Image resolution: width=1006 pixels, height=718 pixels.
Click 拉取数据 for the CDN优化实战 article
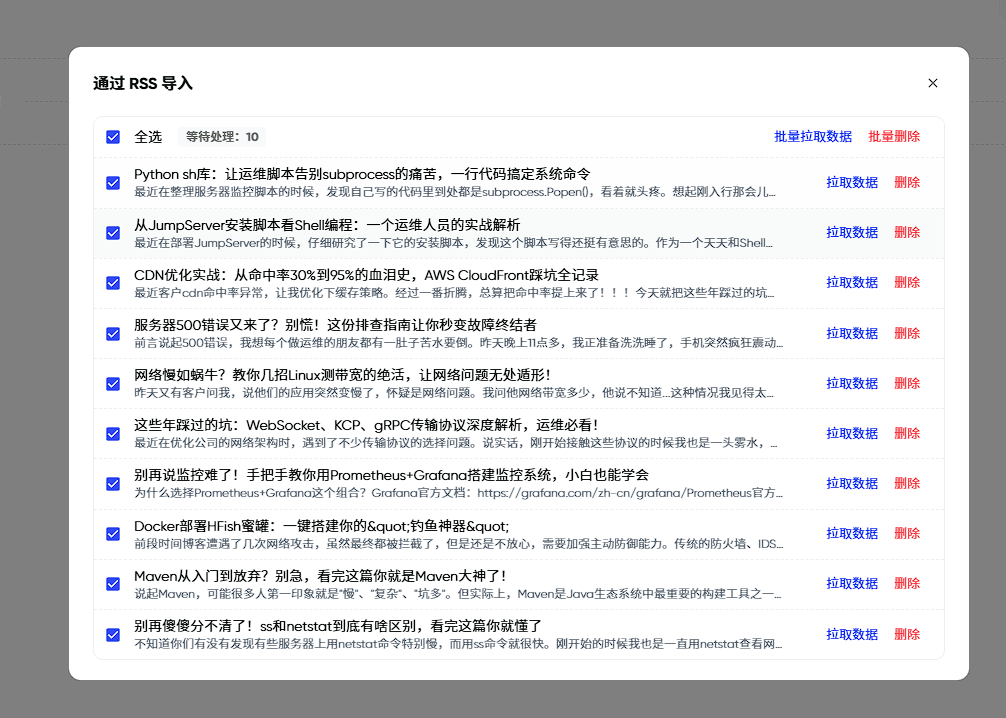pyautogui.click(x=851, y=282)
